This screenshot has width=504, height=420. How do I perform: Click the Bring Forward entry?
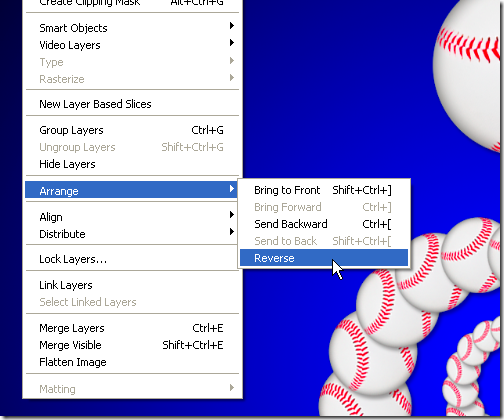(324, 207)
